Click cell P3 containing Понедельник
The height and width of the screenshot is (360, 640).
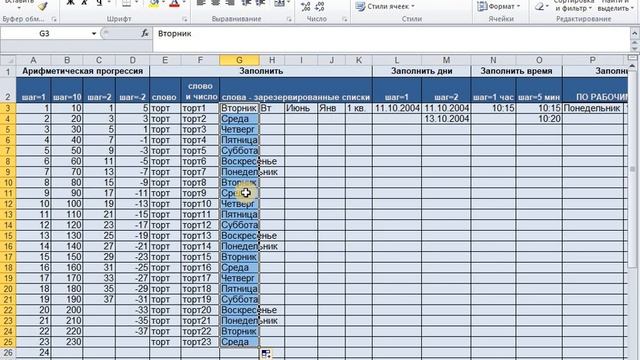pyautogui.click(x=592, y=108)
